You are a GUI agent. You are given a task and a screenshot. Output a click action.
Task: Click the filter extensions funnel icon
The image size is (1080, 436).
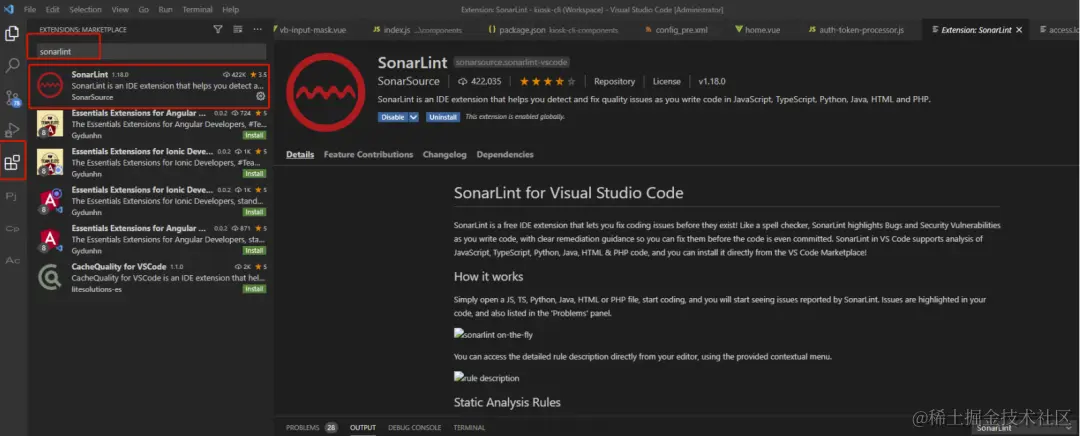tap(218, 30)
